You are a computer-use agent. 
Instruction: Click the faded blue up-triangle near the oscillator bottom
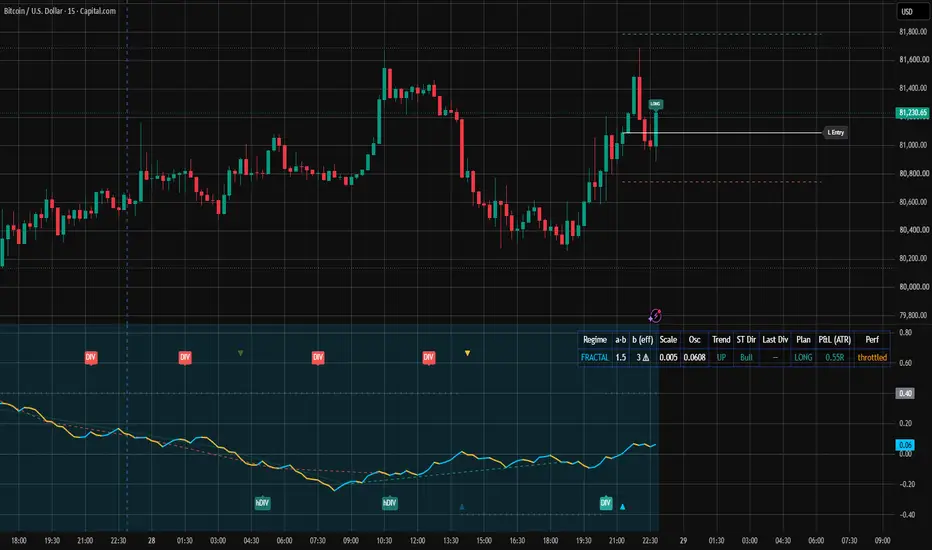(462, 507)
